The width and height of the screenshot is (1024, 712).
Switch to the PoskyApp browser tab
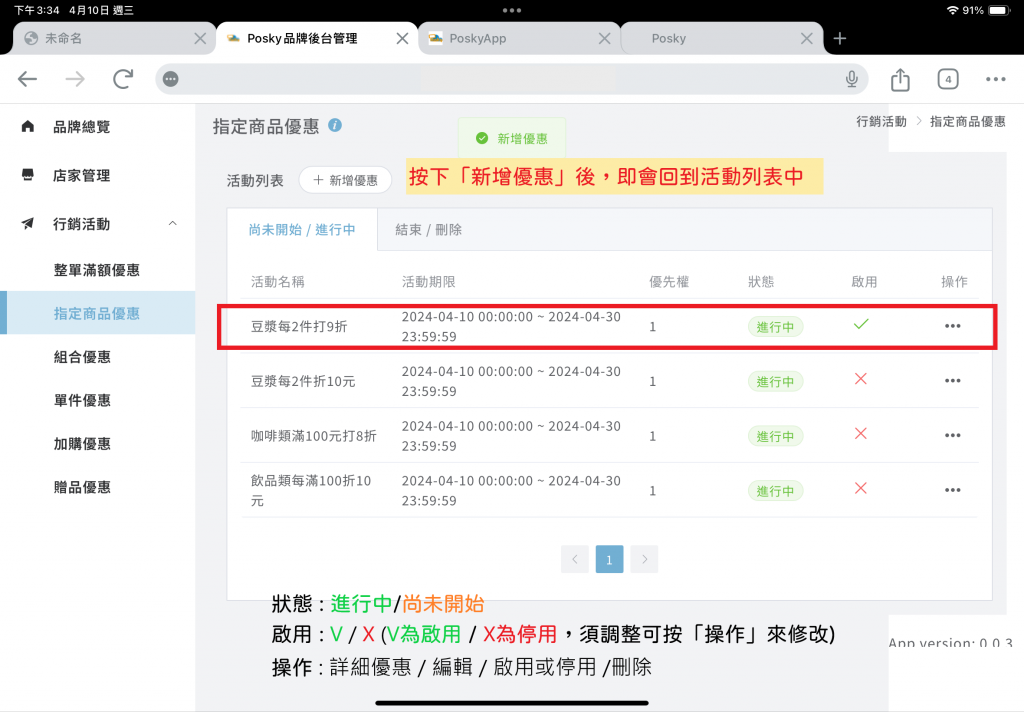click(519, 39)
